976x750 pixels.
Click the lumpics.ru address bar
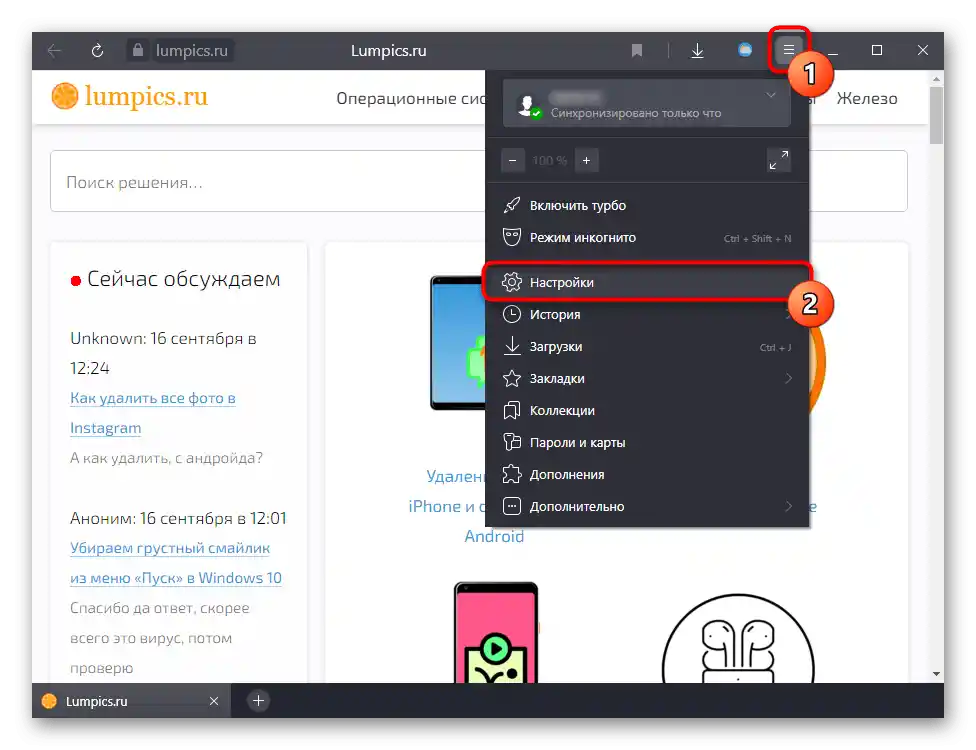click(192, 50)
